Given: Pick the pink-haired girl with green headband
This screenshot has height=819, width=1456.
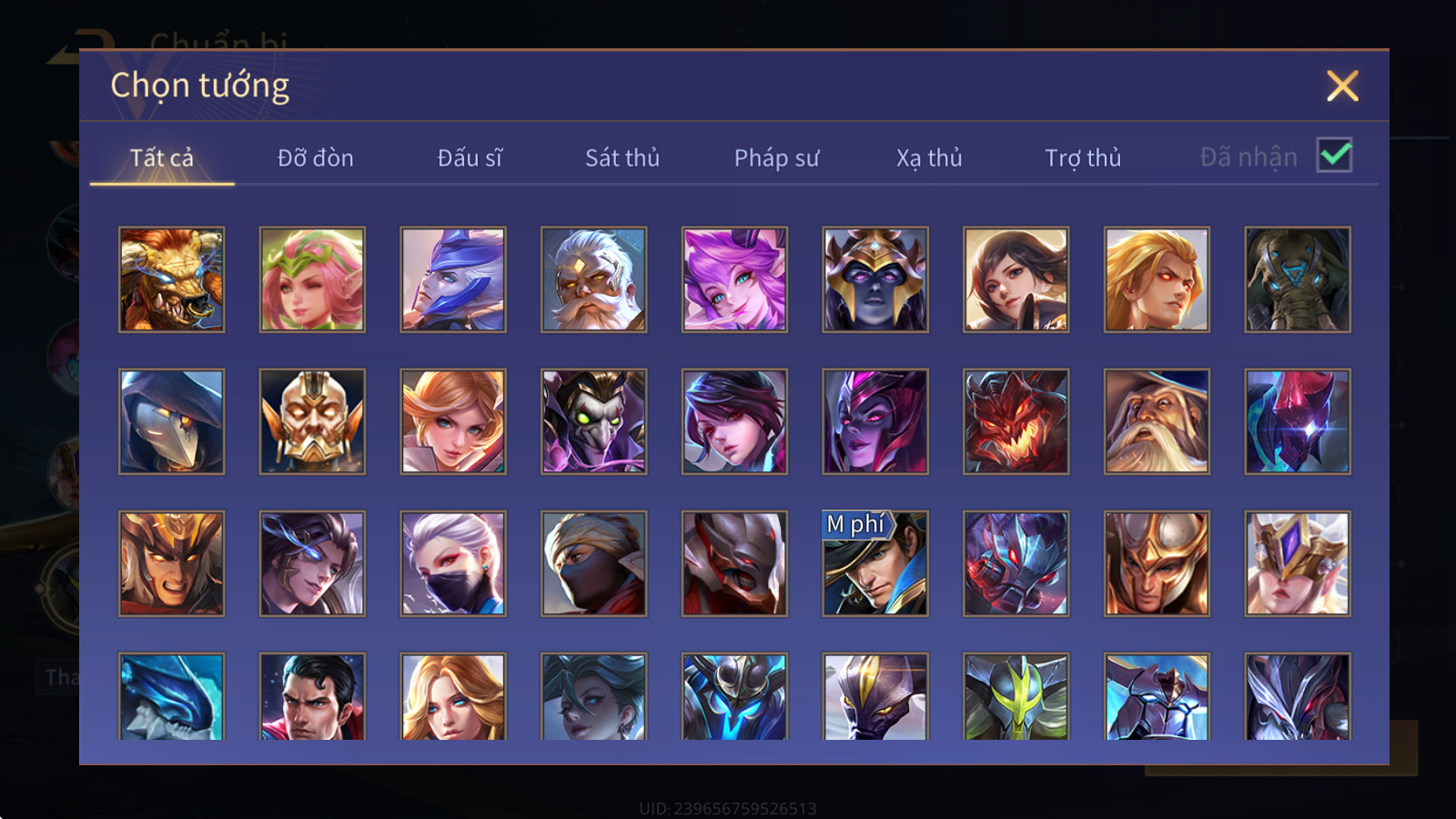Looking at the screenshot, I should [x=312, y=279].
